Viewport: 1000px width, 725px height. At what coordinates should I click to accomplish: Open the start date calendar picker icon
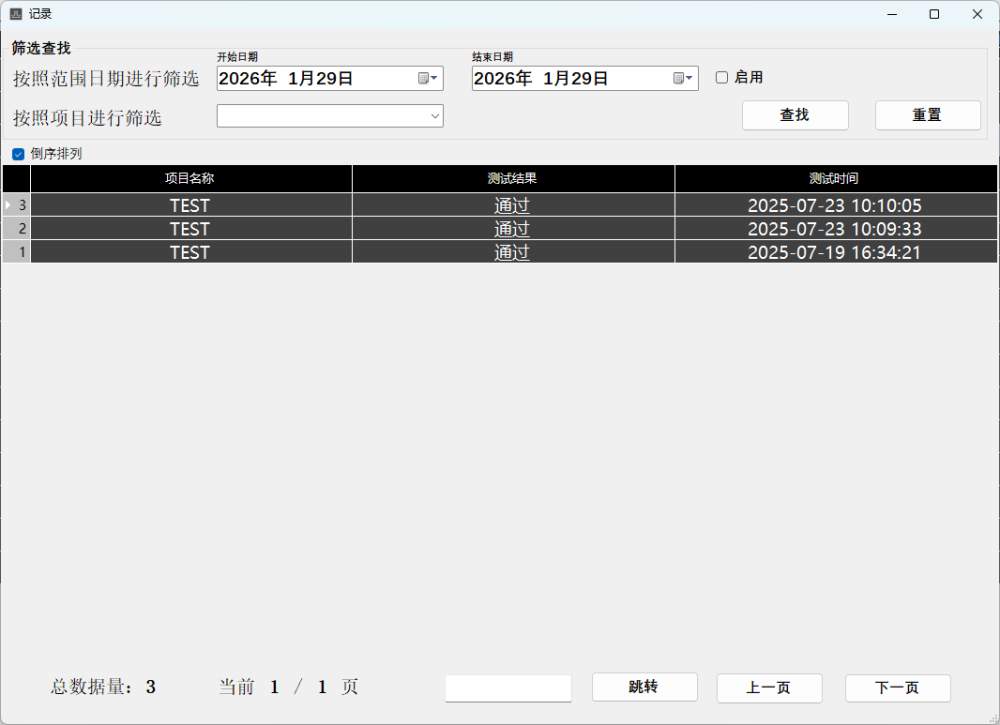[x=427, y=78]
